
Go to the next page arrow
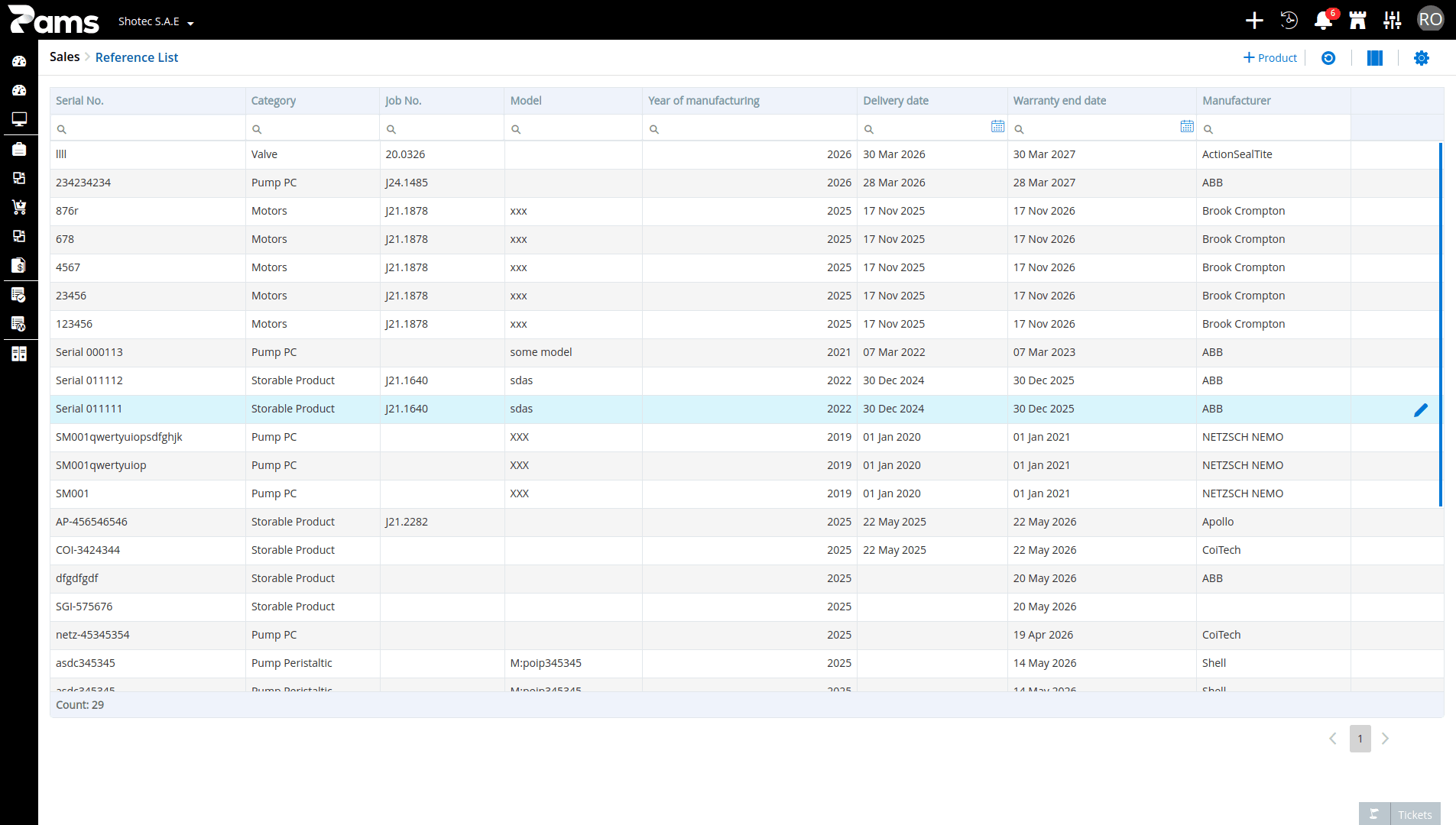(x=1385, y=739)
